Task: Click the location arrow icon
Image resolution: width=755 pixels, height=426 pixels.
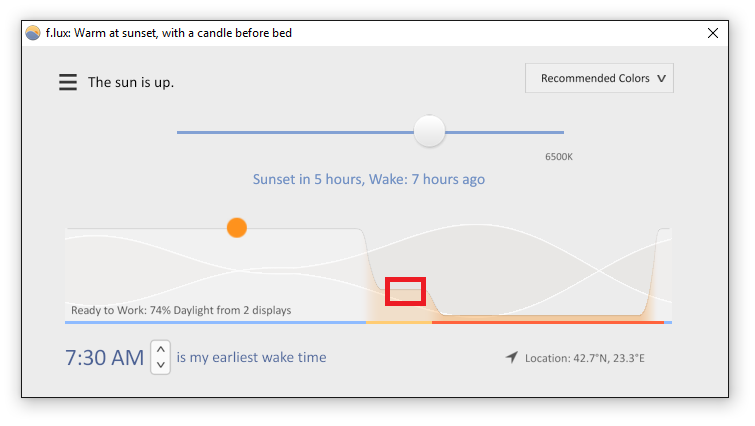Action: click(x=511, y=357)
